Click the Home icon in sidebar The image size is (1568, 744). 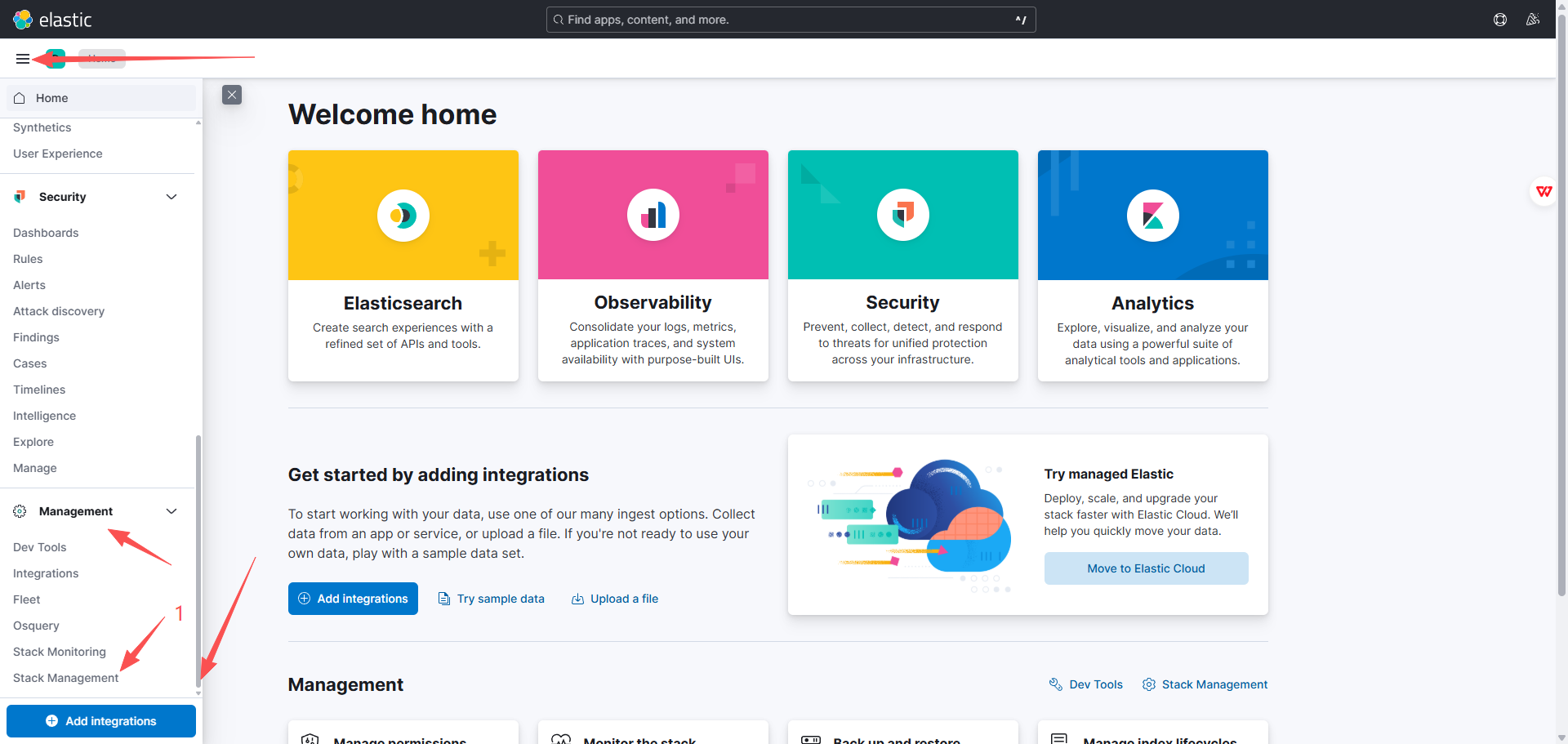click(x=20, y=98)
